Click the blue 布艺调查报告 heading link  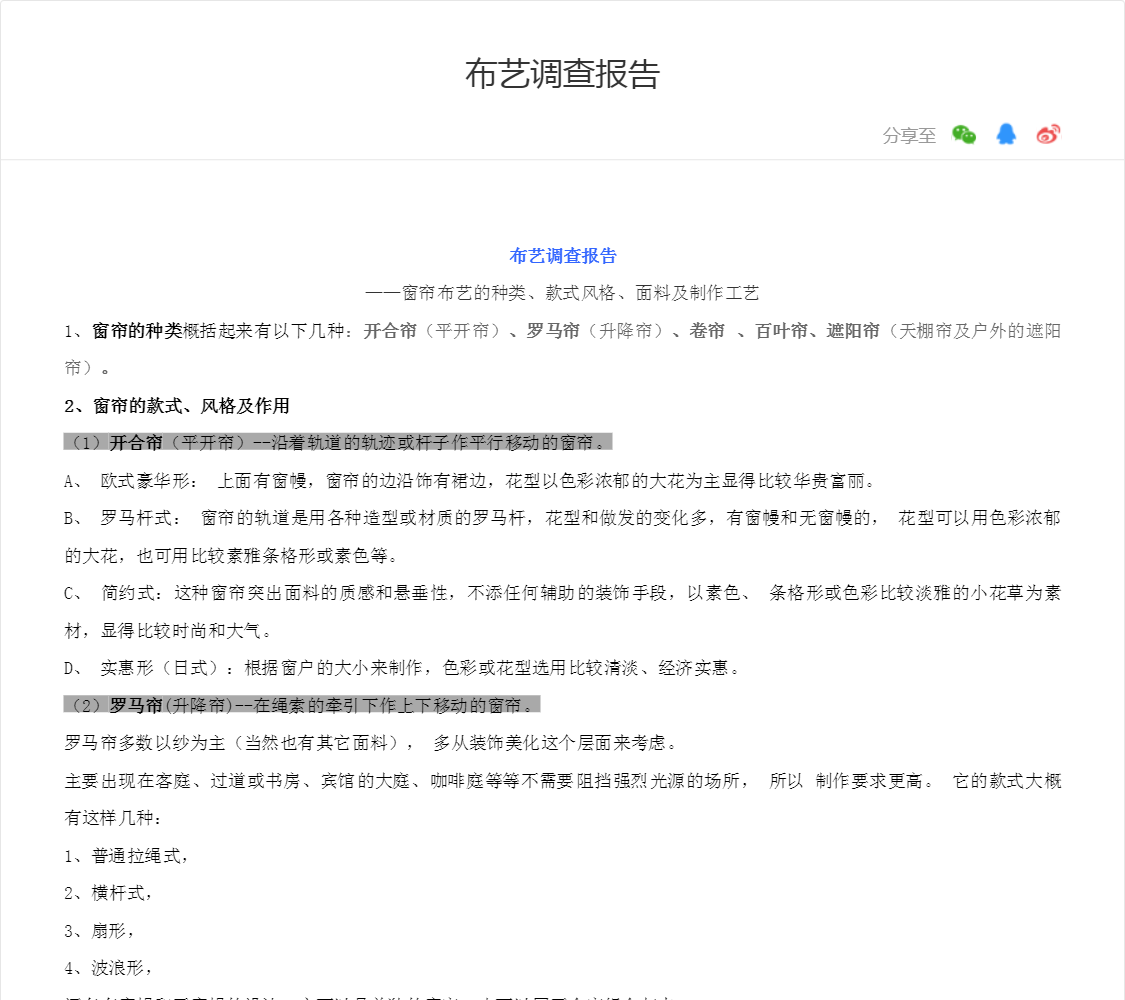point(562,256)
